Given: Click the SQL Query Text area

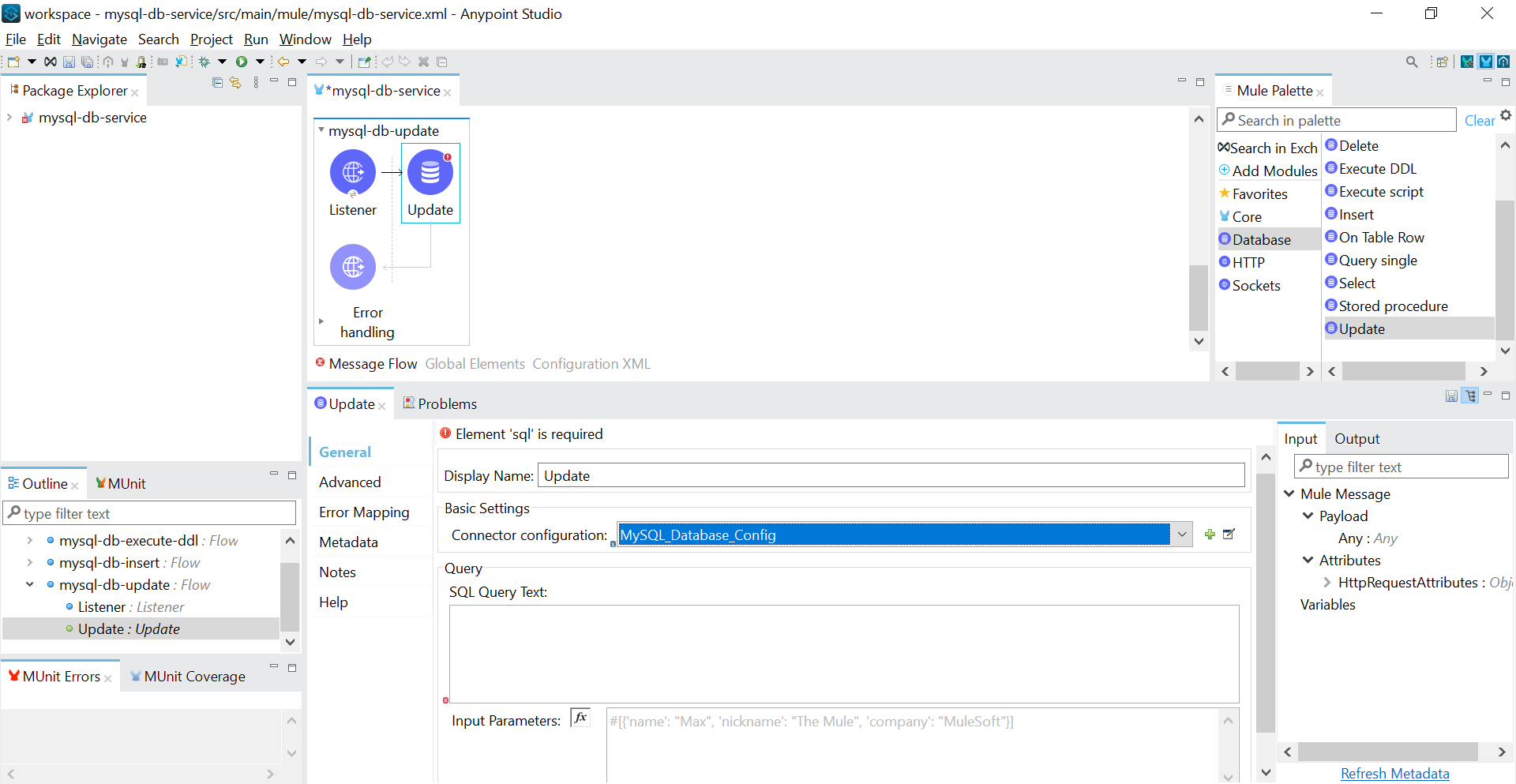Looking at the screenshot, I should point(844,654).
